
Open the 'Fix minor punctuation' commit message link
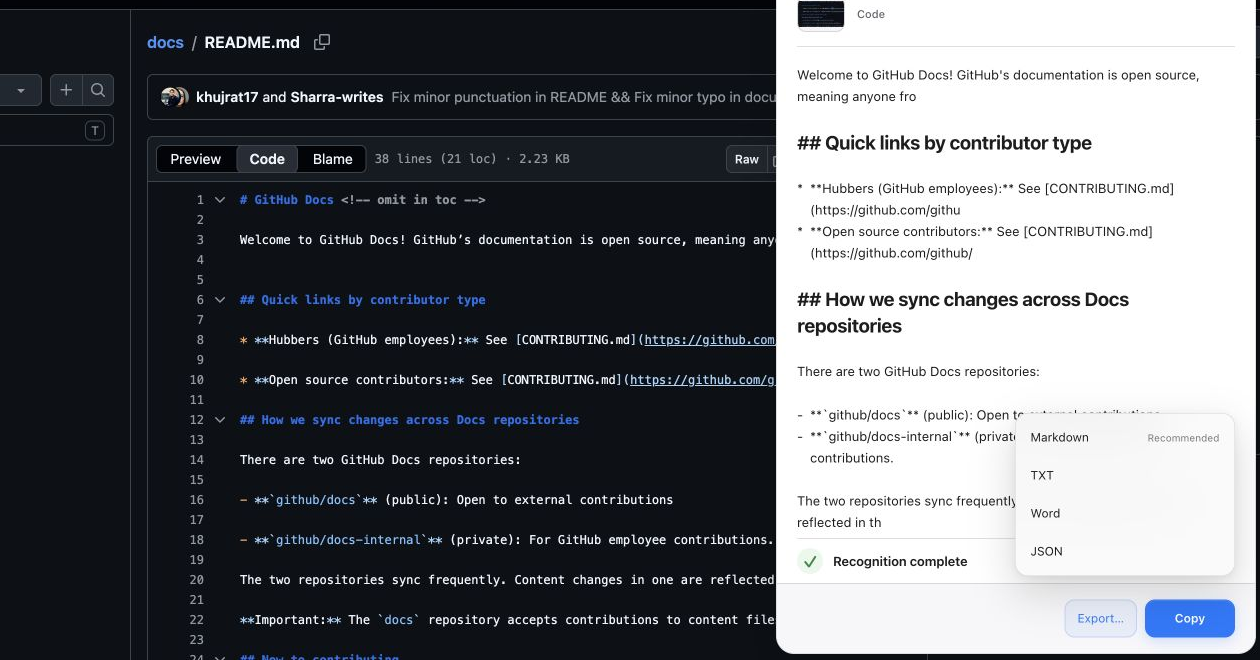click(x=583, y=97)
